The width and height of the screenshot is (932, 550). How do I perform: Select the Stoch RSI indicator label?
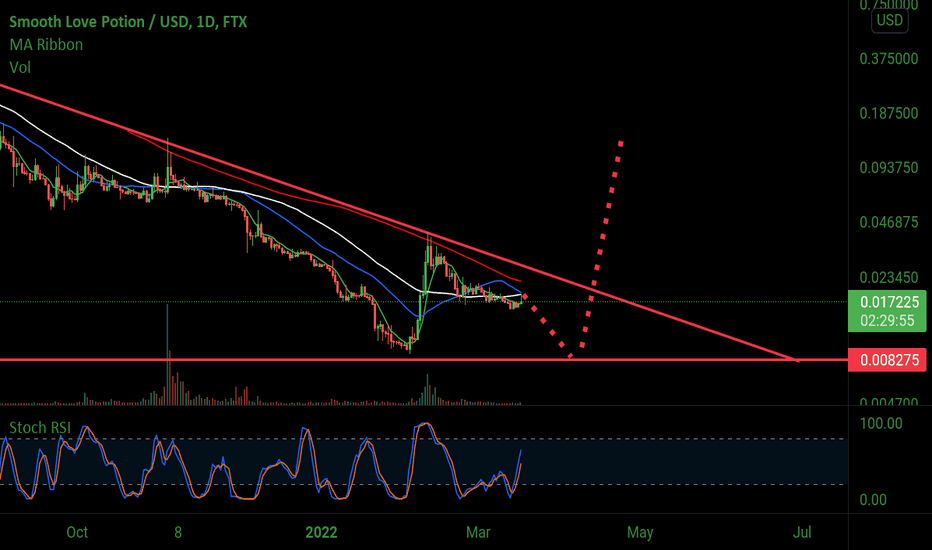tap(40, 428)
